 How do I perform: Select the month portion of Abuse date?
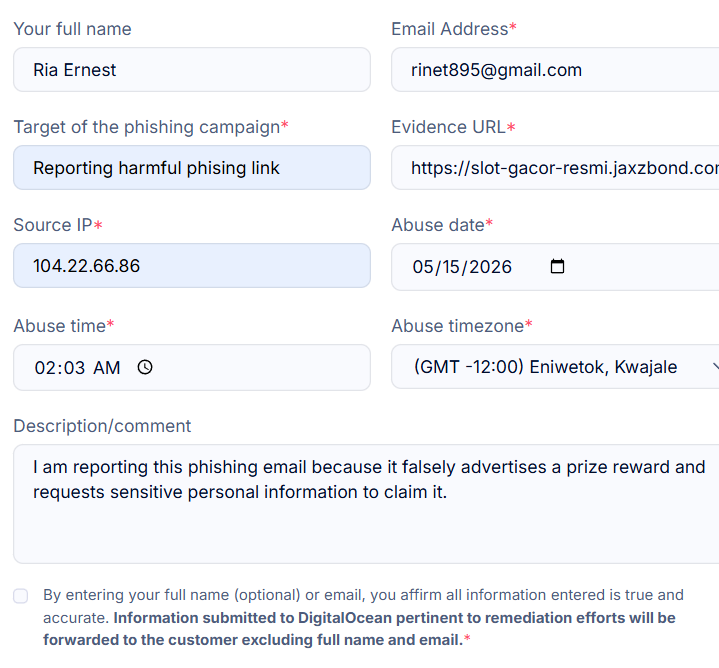pyautogui.click(x=422, y=267)
